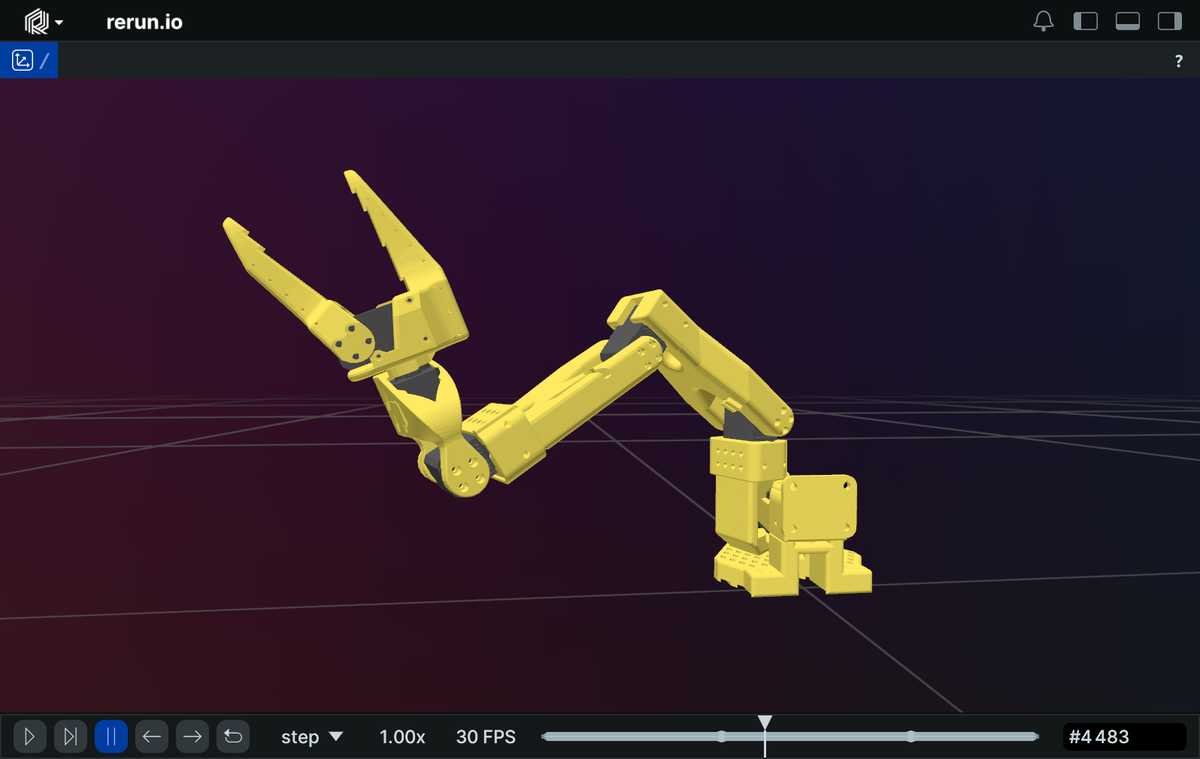The height and width of the screenshot is (759, 1200).
Task: Toggle the right selection panel
Action: 1169,21
